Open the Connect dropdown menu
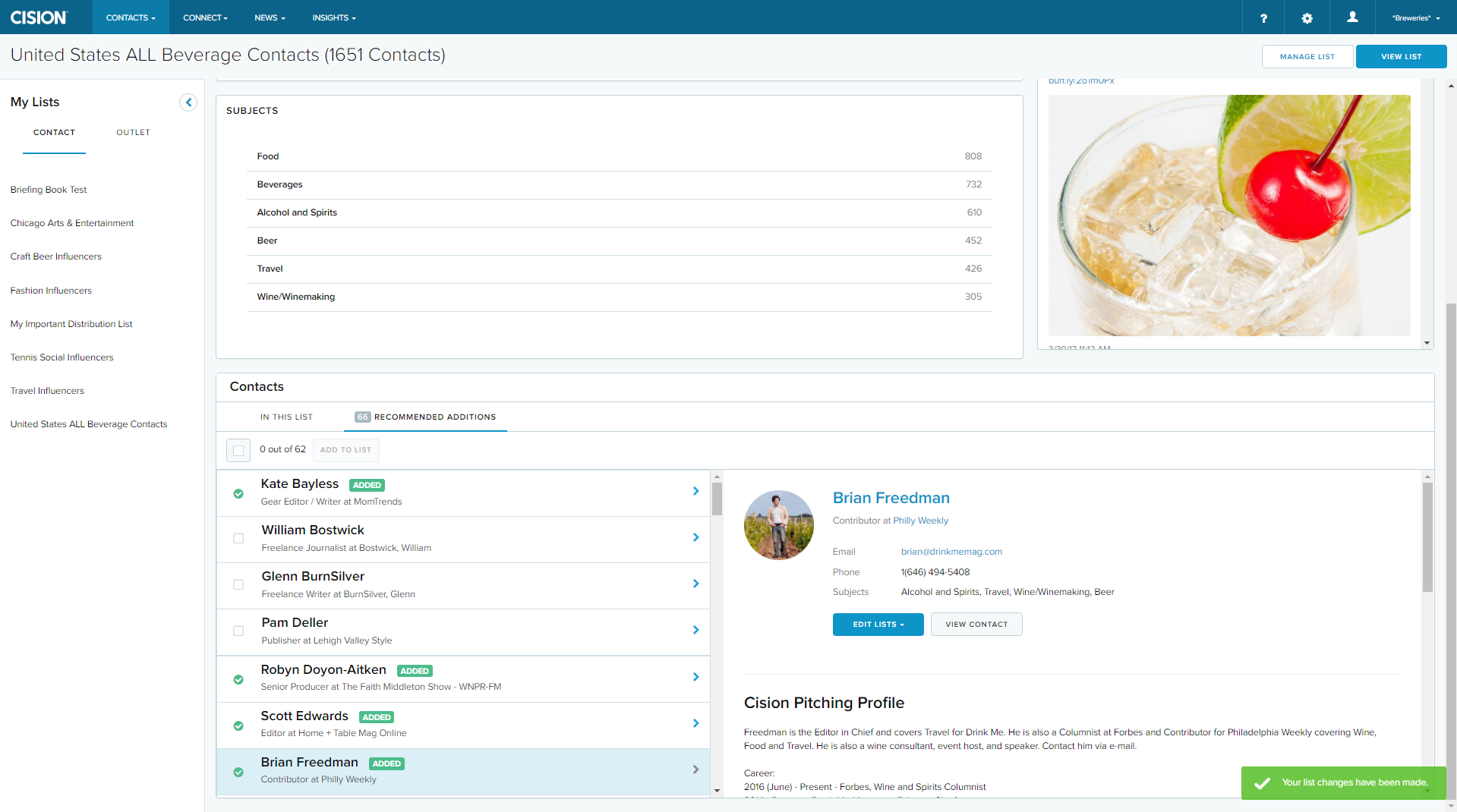This screenshot has width=1457, height=812. click(x=205, y=17)
